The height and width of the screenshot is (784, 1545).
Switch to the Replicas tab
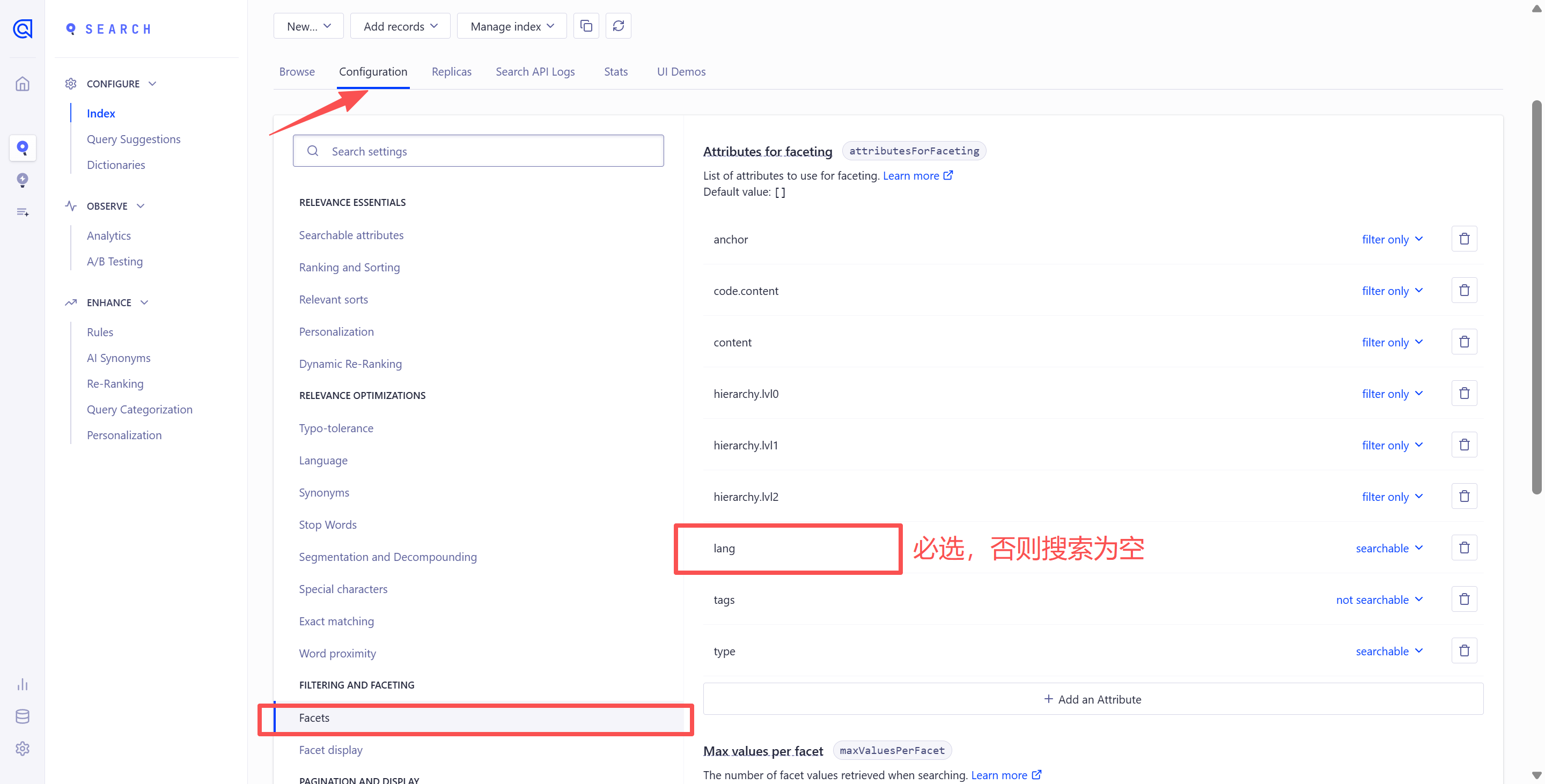pos(451,71)
